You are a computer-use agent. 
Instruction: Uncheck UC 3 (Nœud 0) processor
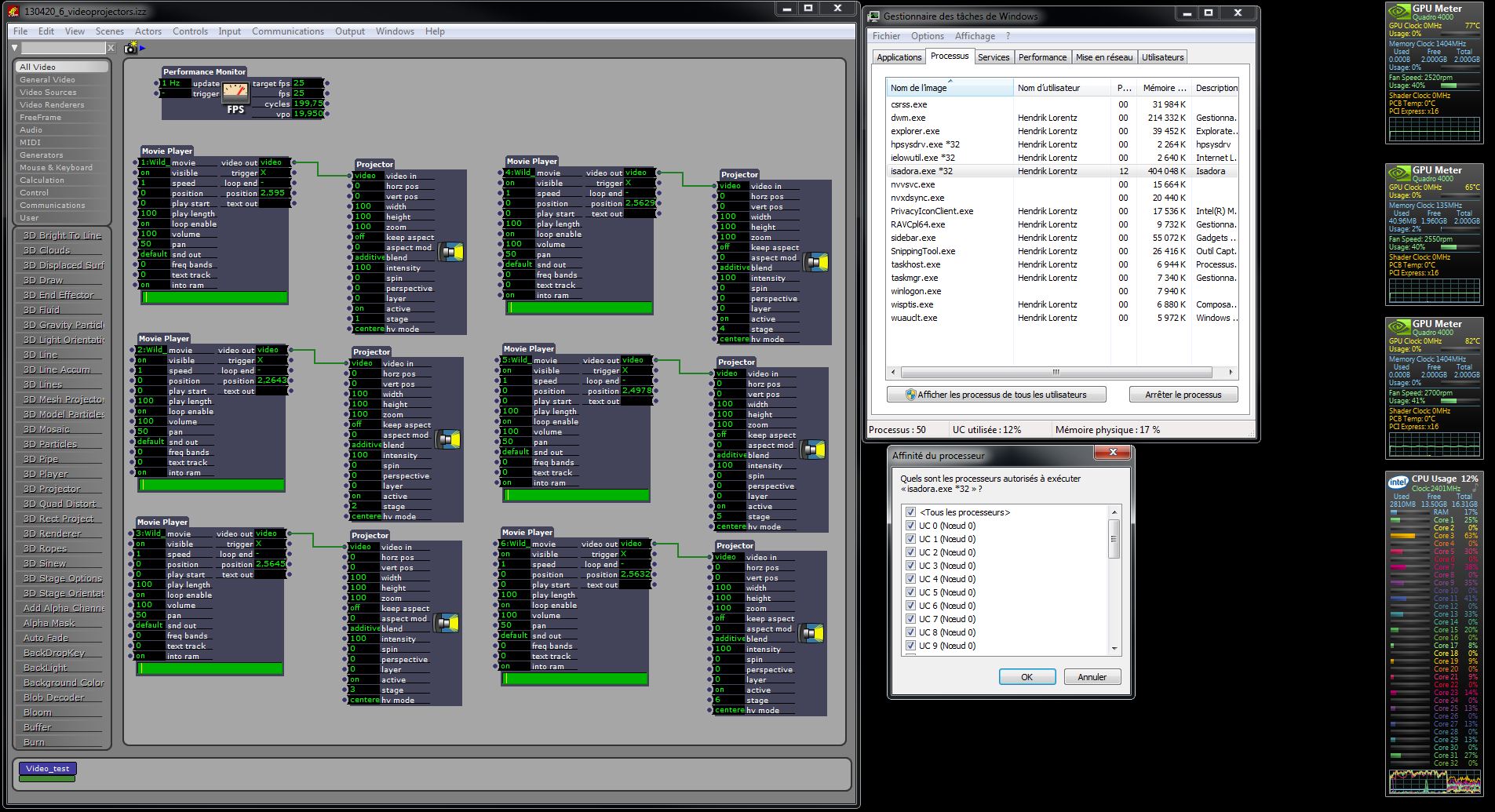910,566
